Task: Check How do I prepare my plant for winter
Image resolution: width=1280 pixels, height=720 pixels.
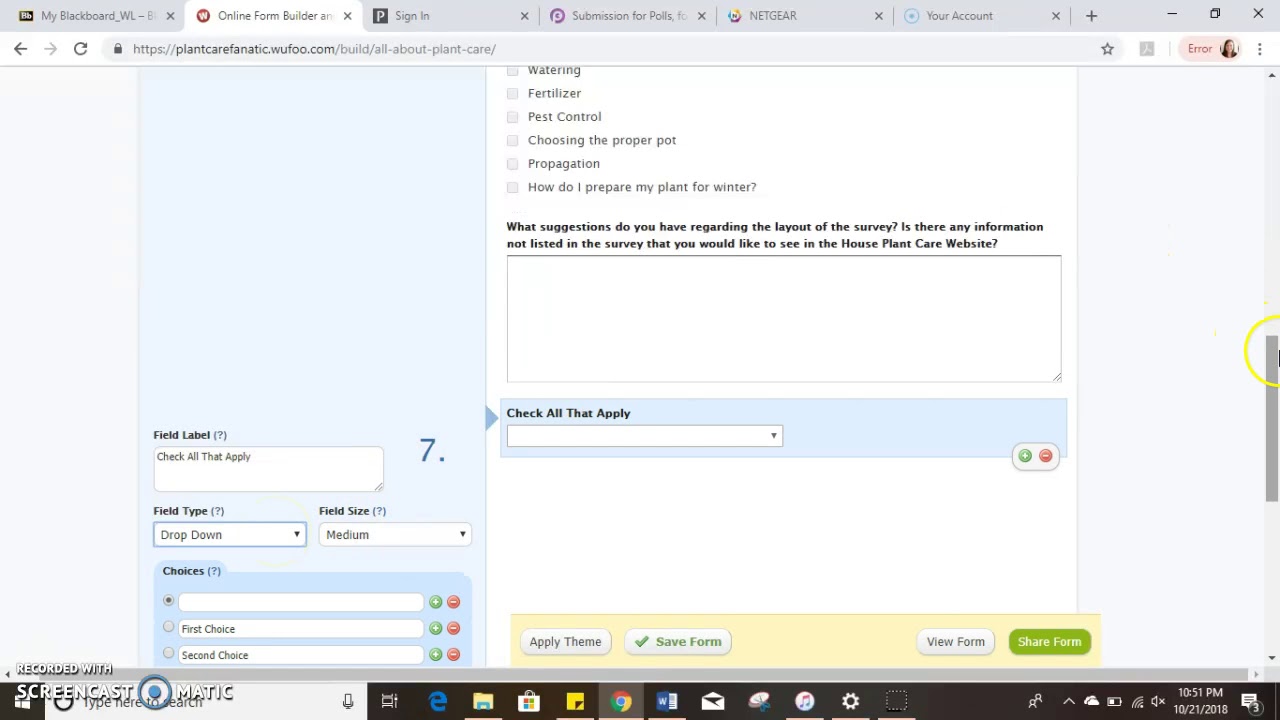Action: (513, 187)
